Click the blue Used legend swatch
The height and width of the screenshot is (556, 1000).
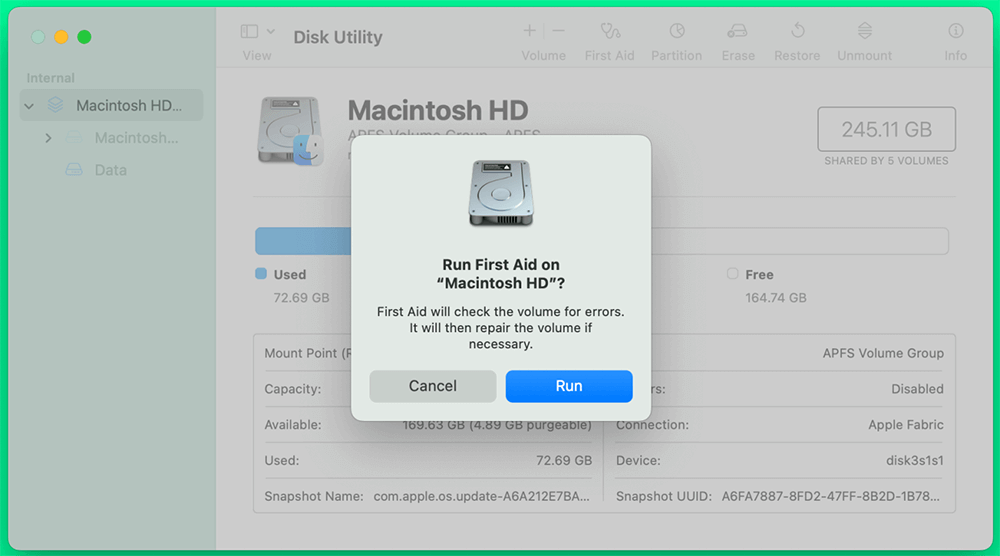coord(261,274)
